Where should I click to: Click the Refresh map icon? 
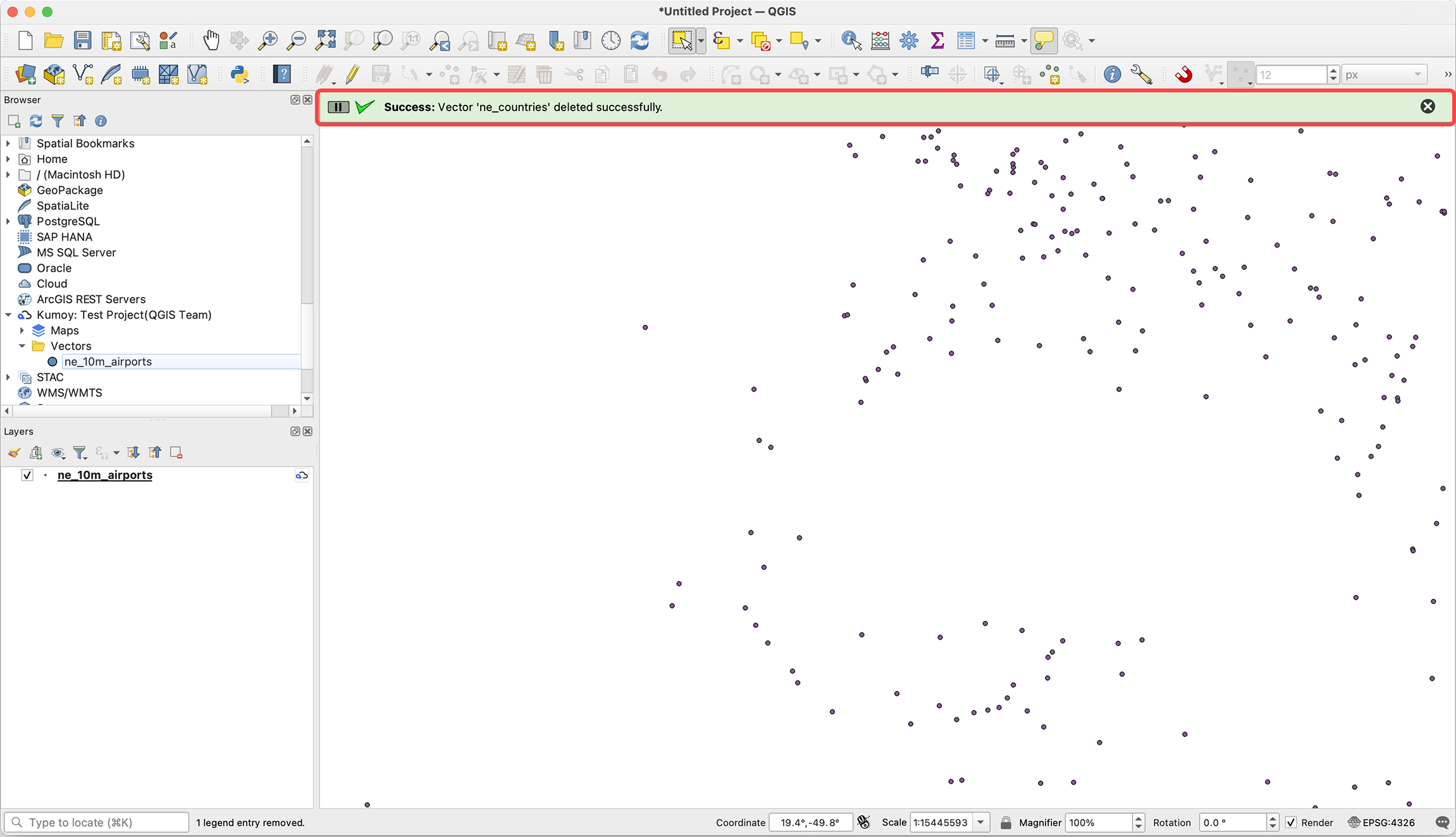click(x=639, y=40)
